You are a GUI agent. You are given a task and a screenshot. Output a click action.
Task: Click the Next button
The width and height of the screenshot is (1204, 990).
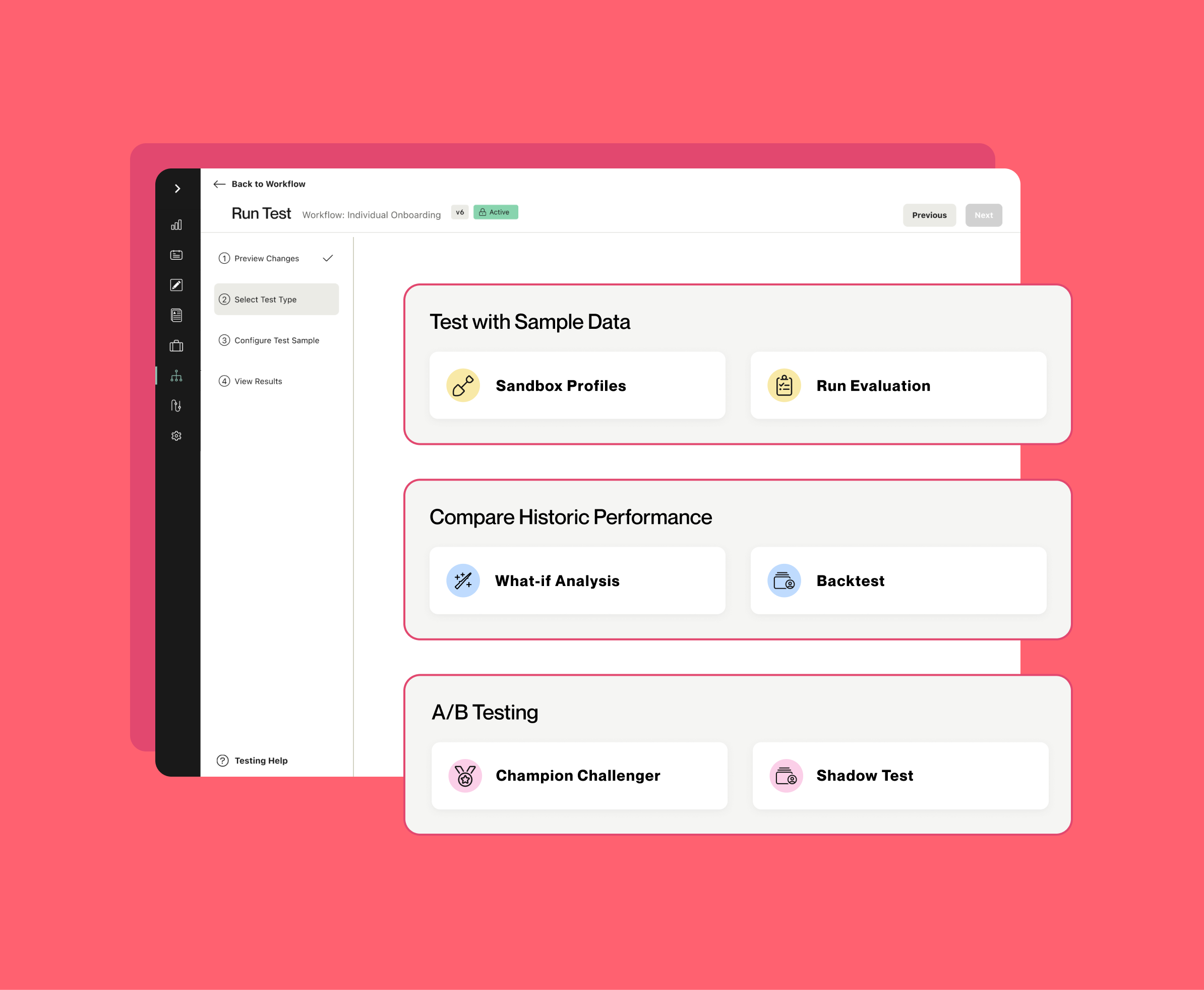[x=984, y=214]
